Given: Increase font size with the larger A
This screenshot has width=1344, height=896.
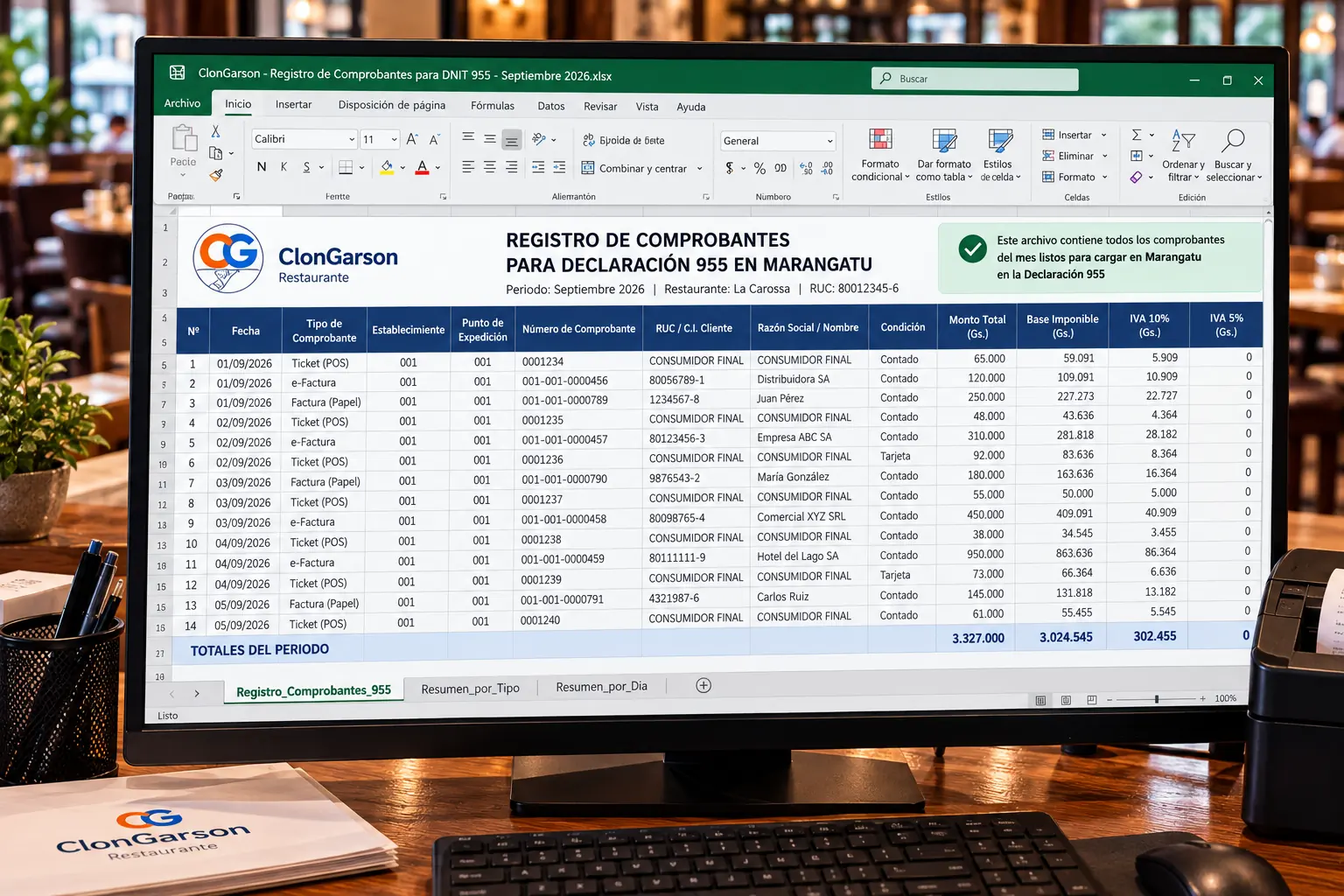Looking at the screenshot, I should (412, 139).
